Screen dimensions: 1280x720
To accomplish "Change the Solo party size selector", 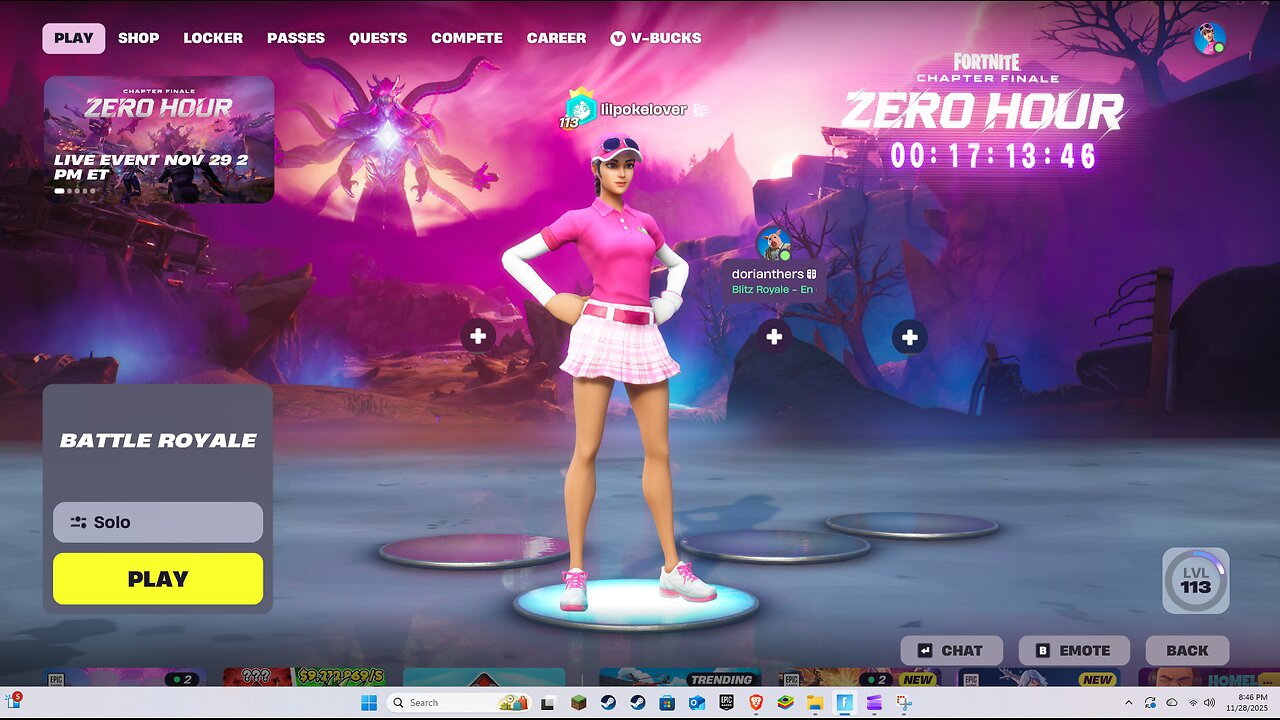I will [x=158, y=522].
